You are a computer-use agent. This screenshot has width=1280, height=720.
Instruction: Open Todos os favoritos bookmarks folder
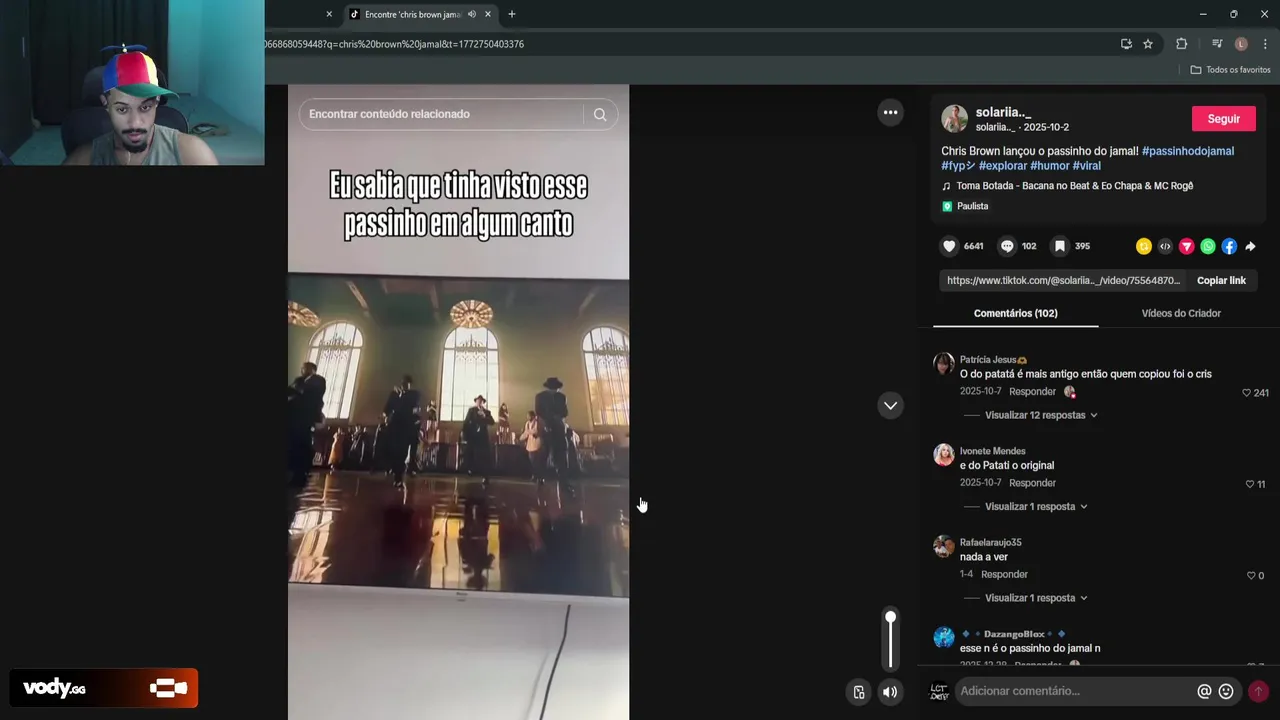1230,70
